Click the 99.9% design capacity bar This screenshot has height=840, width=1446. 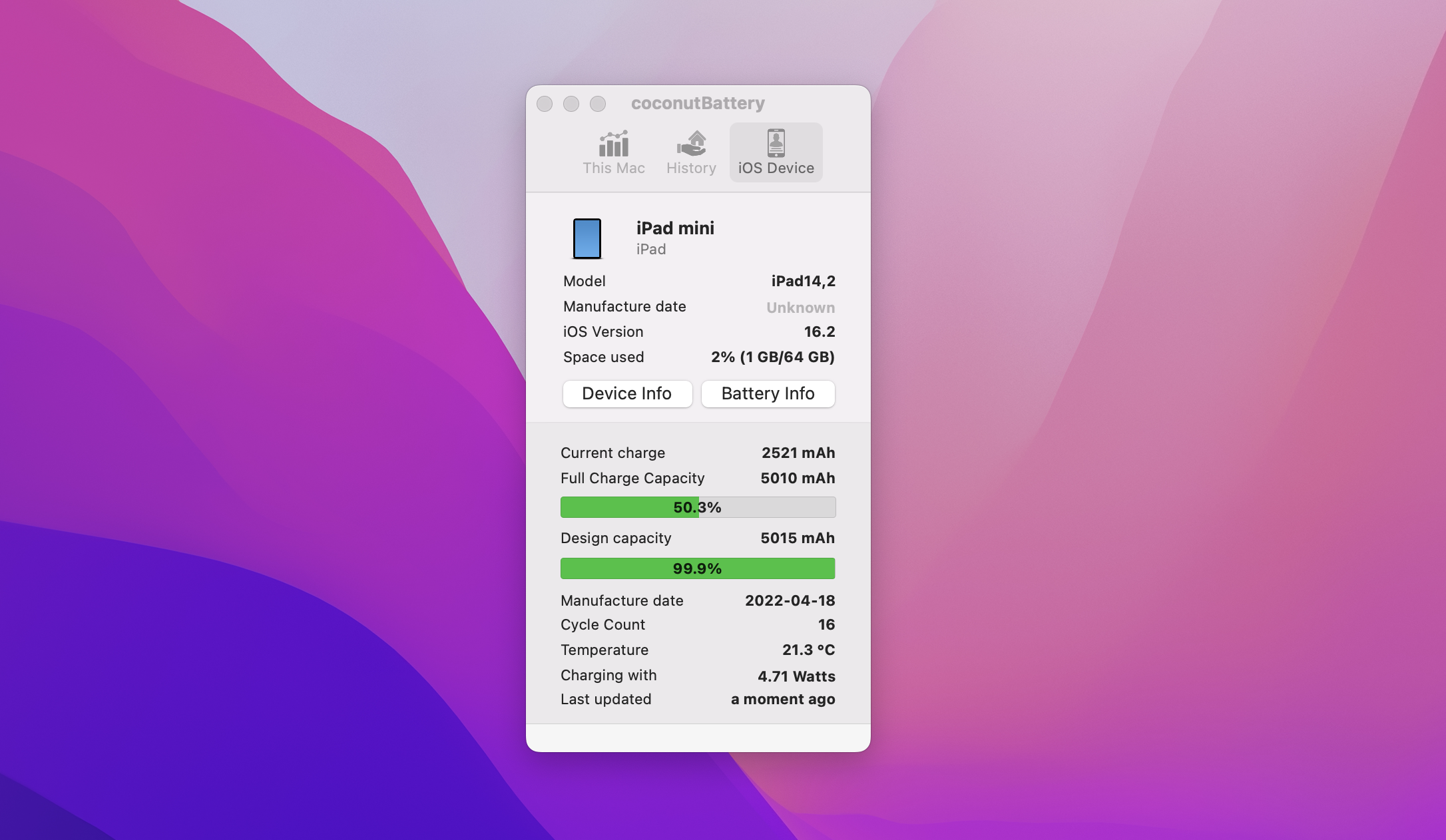[x=698, y=568]
